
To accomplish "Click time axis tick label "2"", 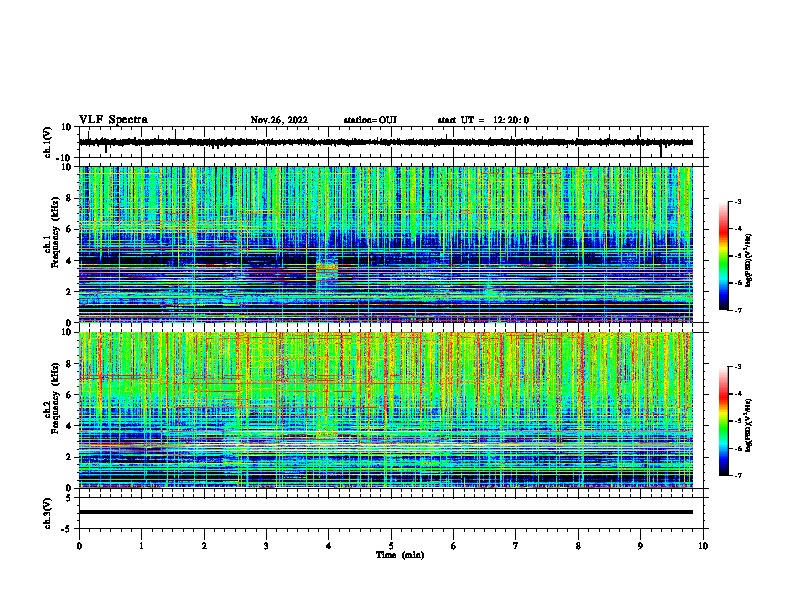I will pos(204,546).
